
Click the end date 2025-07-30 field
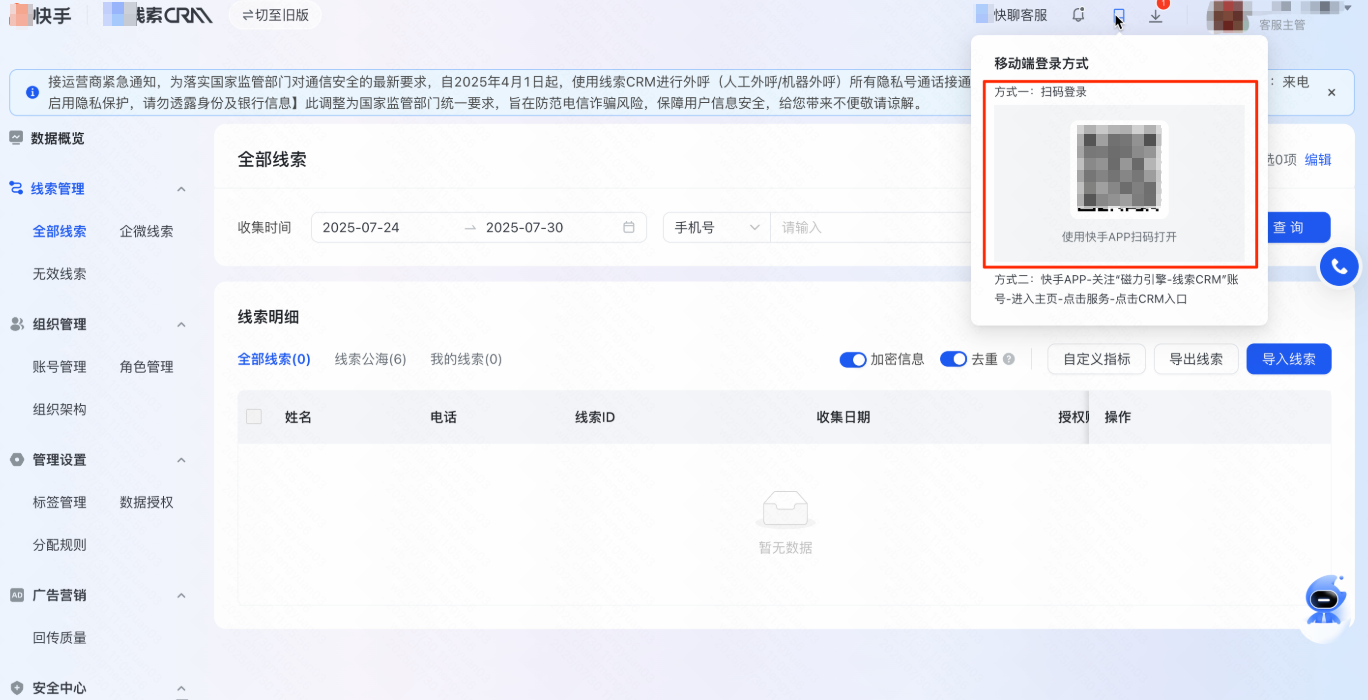click(x=524, y=227)
